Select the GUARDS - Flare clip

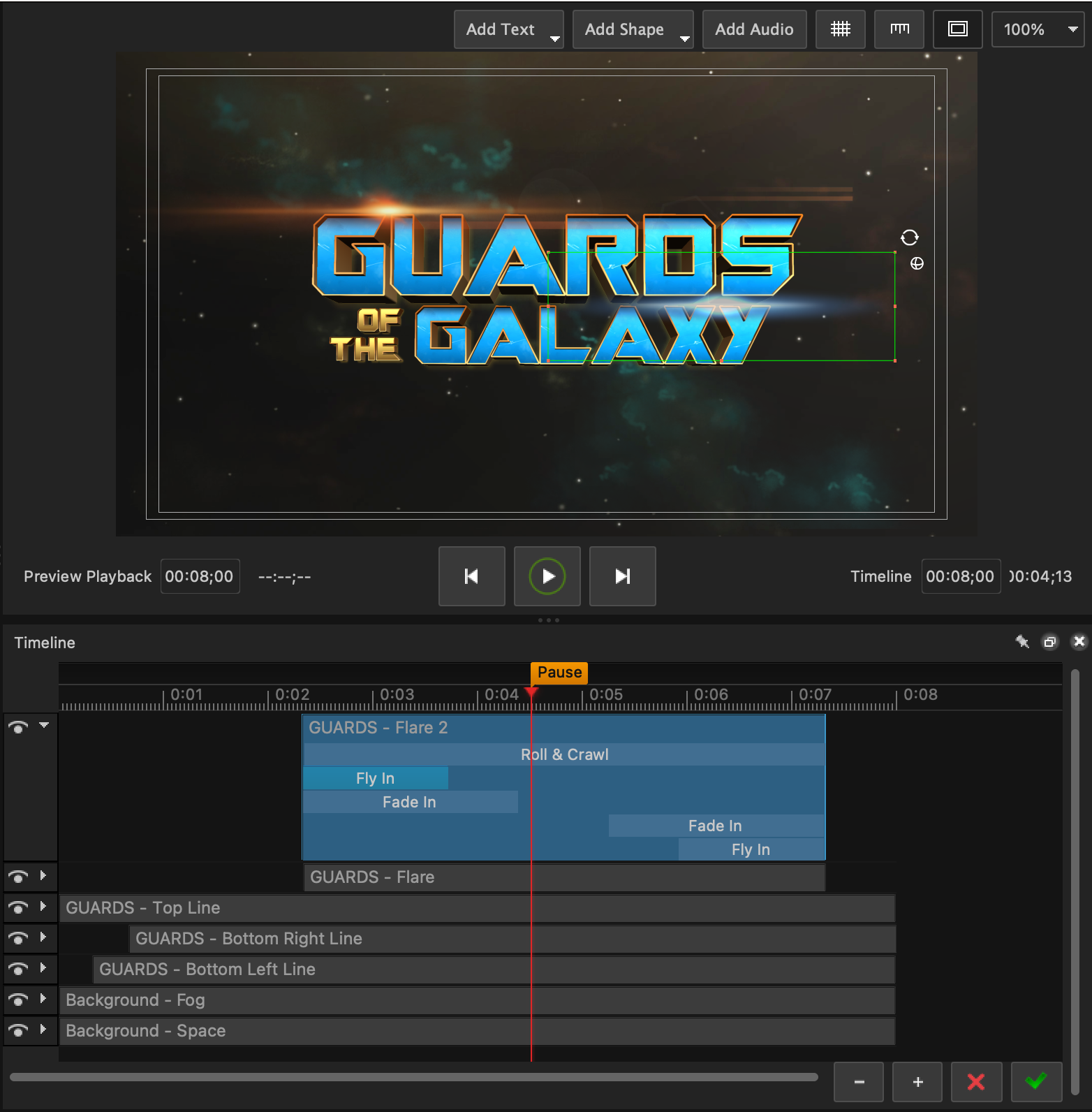pyautogui.click(x=564, y=877)
